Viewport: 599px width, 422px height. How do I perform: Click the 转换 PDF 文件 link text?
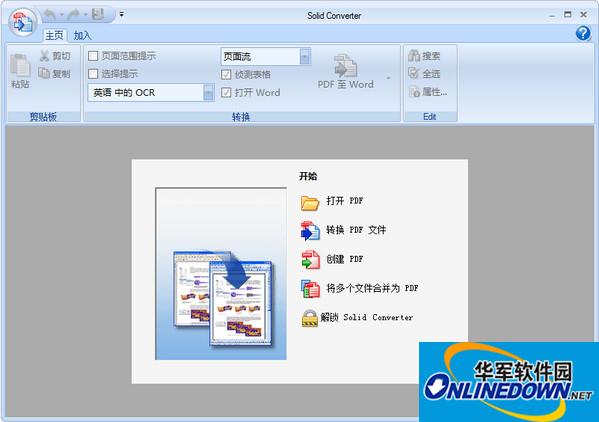(x=356, y=230)
